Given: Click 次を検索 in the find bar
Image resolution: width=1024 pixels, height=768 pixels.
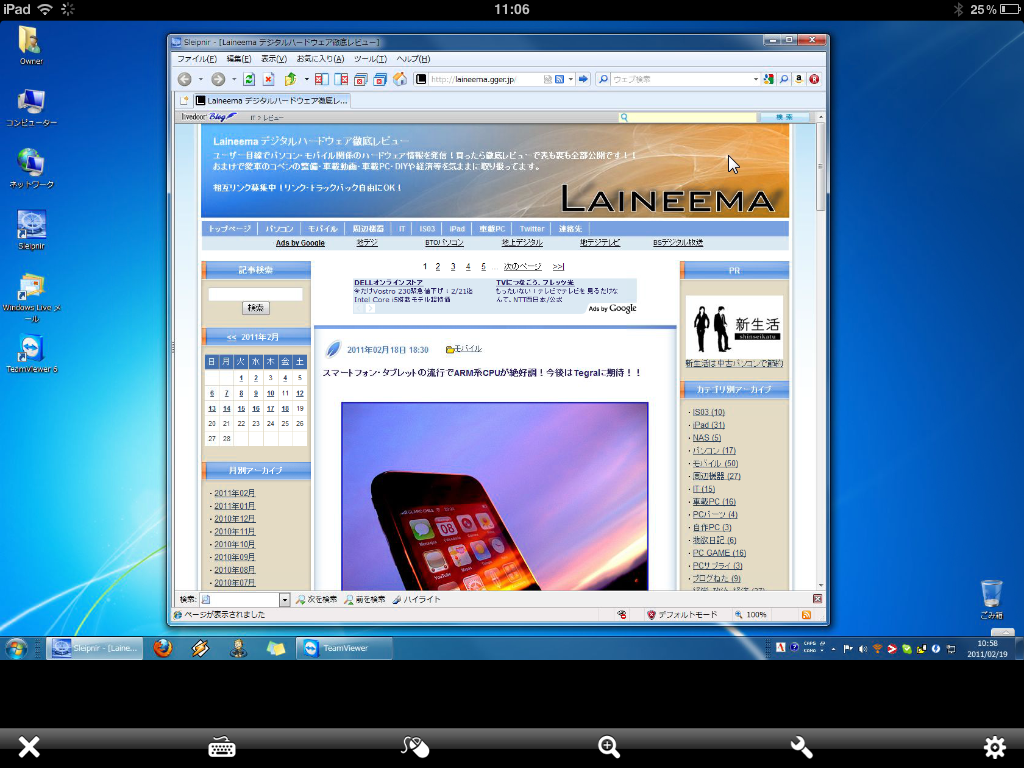Looking at the screenshot, I should 316,600.
